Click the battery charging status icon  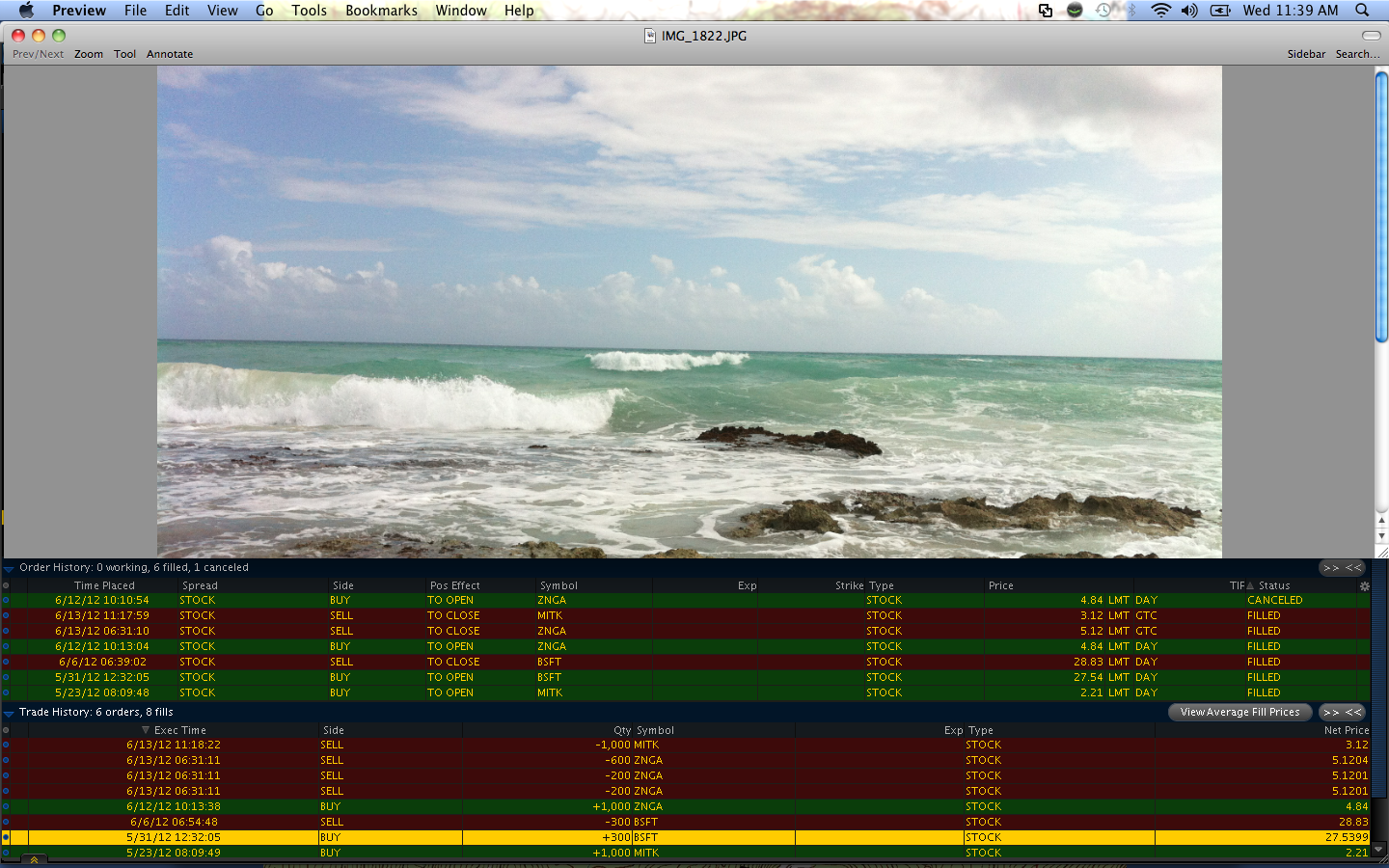1220,11
